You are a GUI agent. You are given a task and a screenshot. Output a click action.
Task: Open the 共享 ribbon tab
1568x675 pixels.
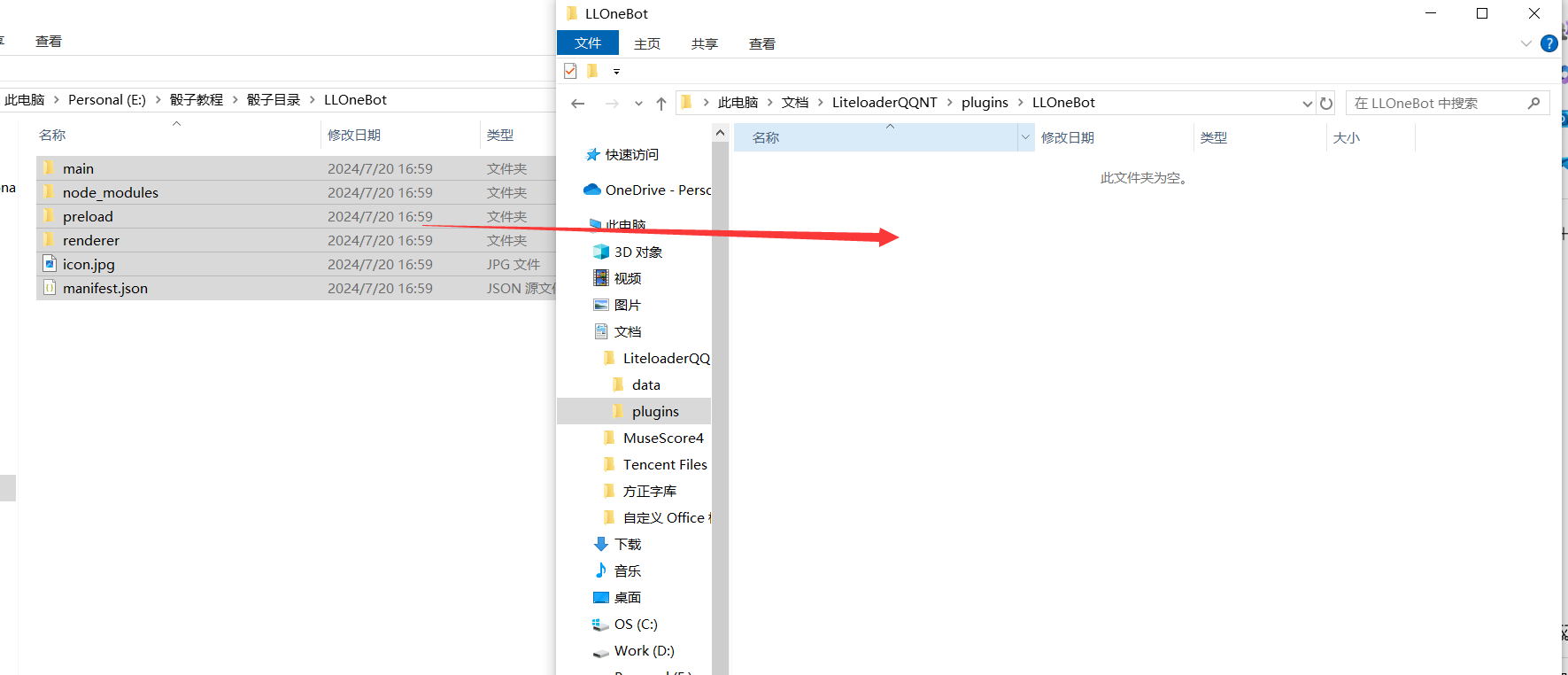click(x=705, y=43)
